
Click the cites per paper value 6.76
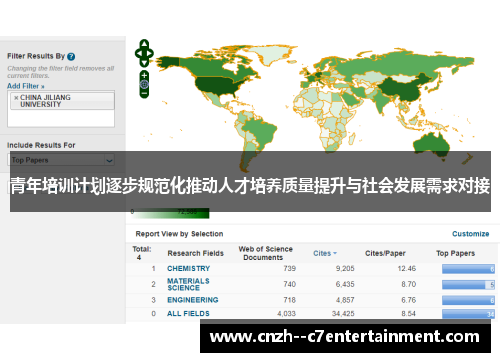(408, 300)
